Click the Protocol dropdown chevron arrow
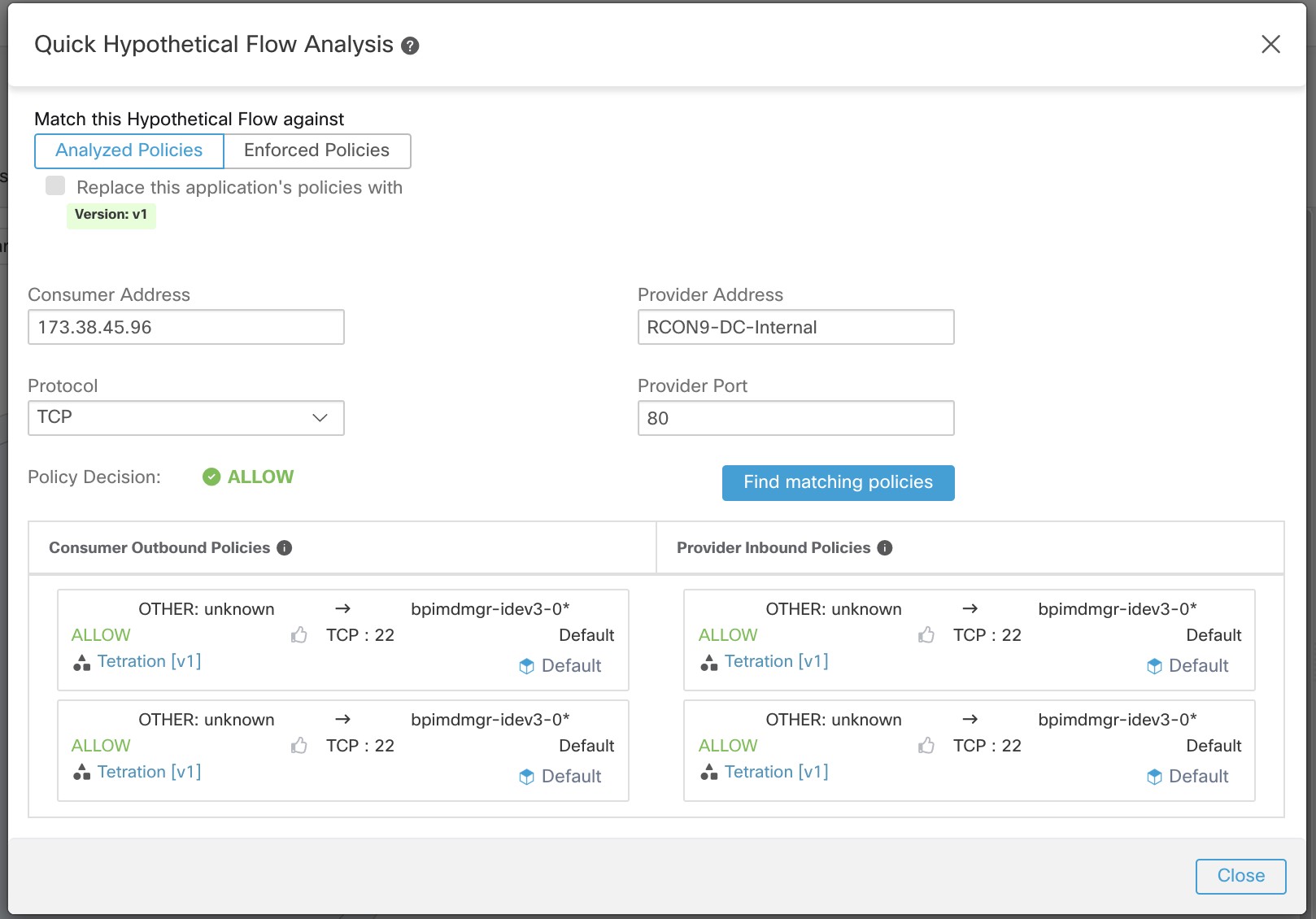The width and height of the screenshot is (1316, 919). click(x=320, y=417)
